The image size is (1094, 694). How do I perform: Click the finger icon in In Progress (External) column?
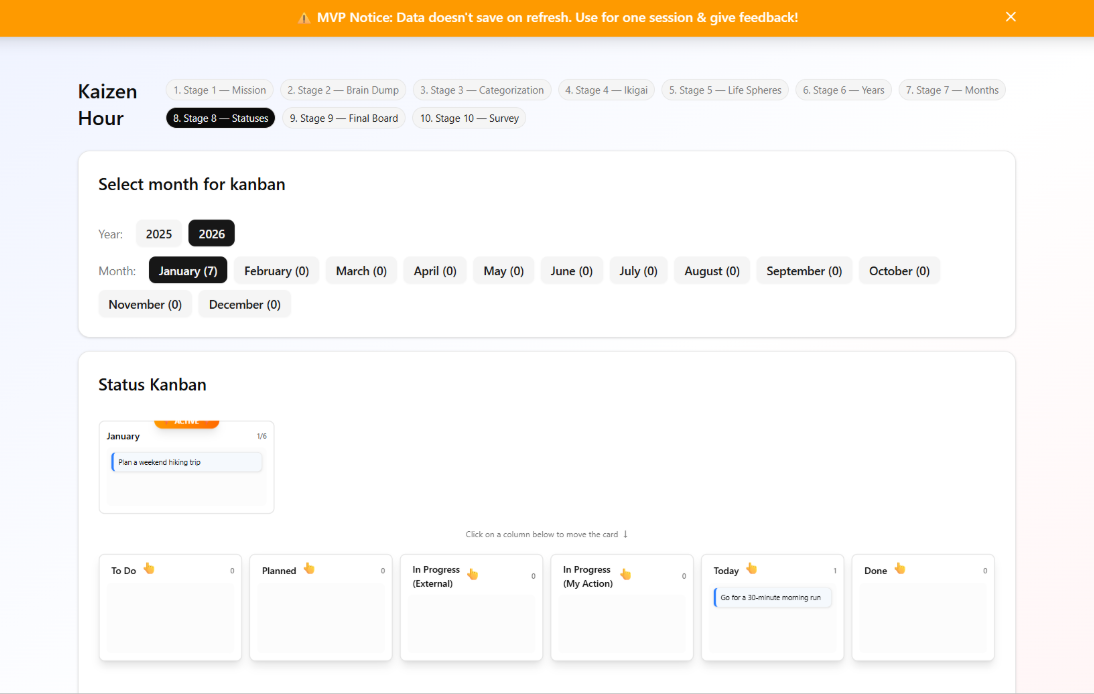pyautogui.click(x=472, y=573)
